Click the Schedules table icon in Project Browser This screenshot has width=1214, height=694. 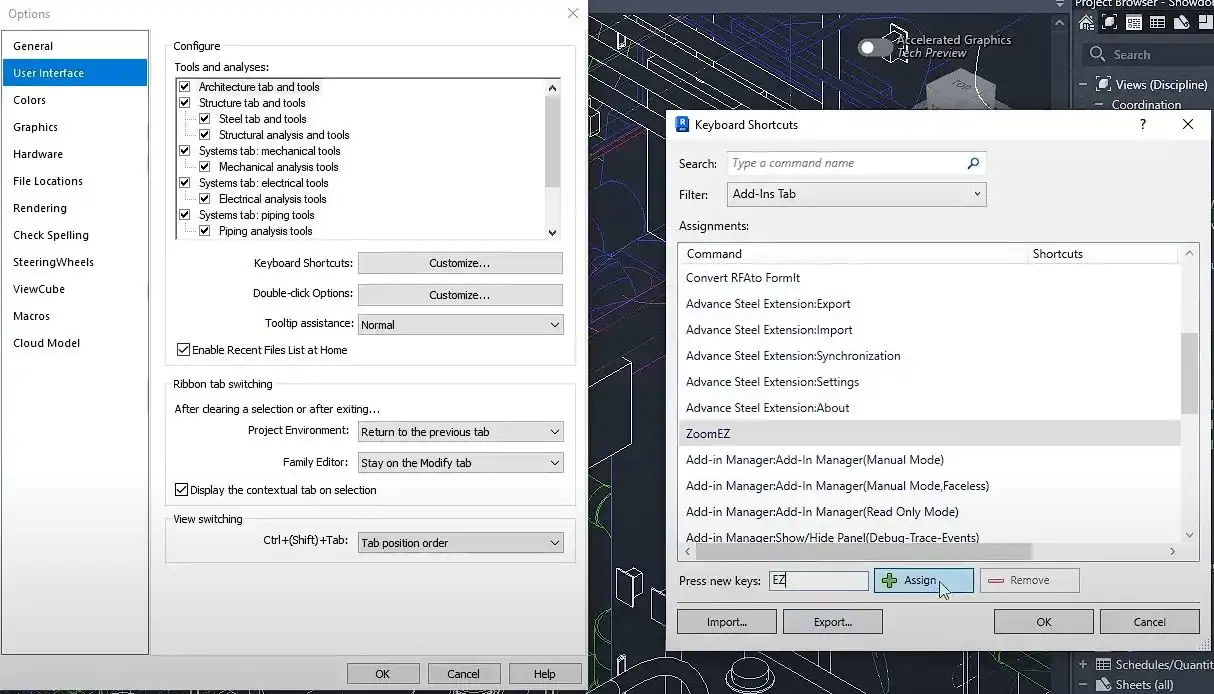1158,23
